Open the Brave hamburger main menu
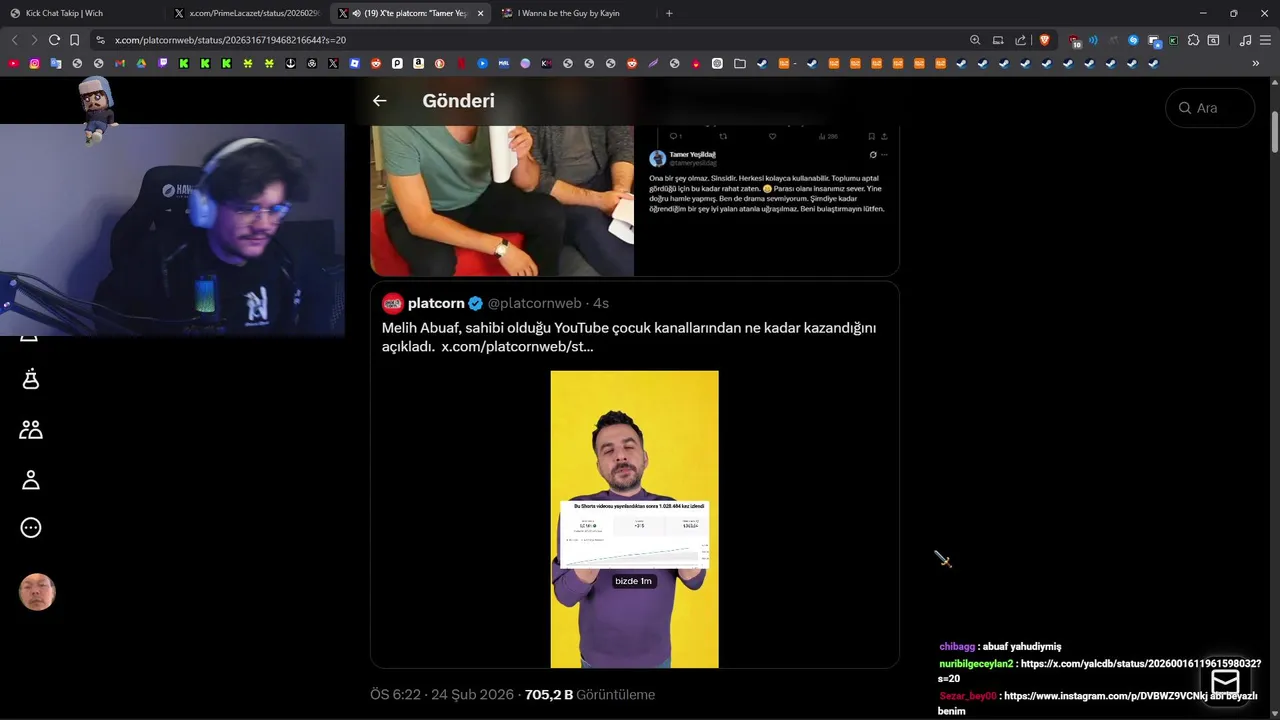 1265,40
